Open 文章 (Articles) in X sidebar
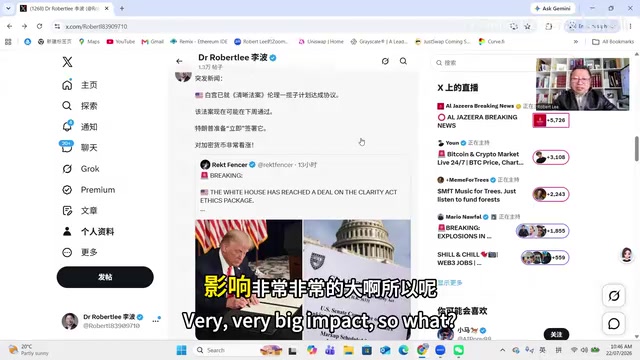Viewport: 640px width, 360px height. tap(80, 211)
